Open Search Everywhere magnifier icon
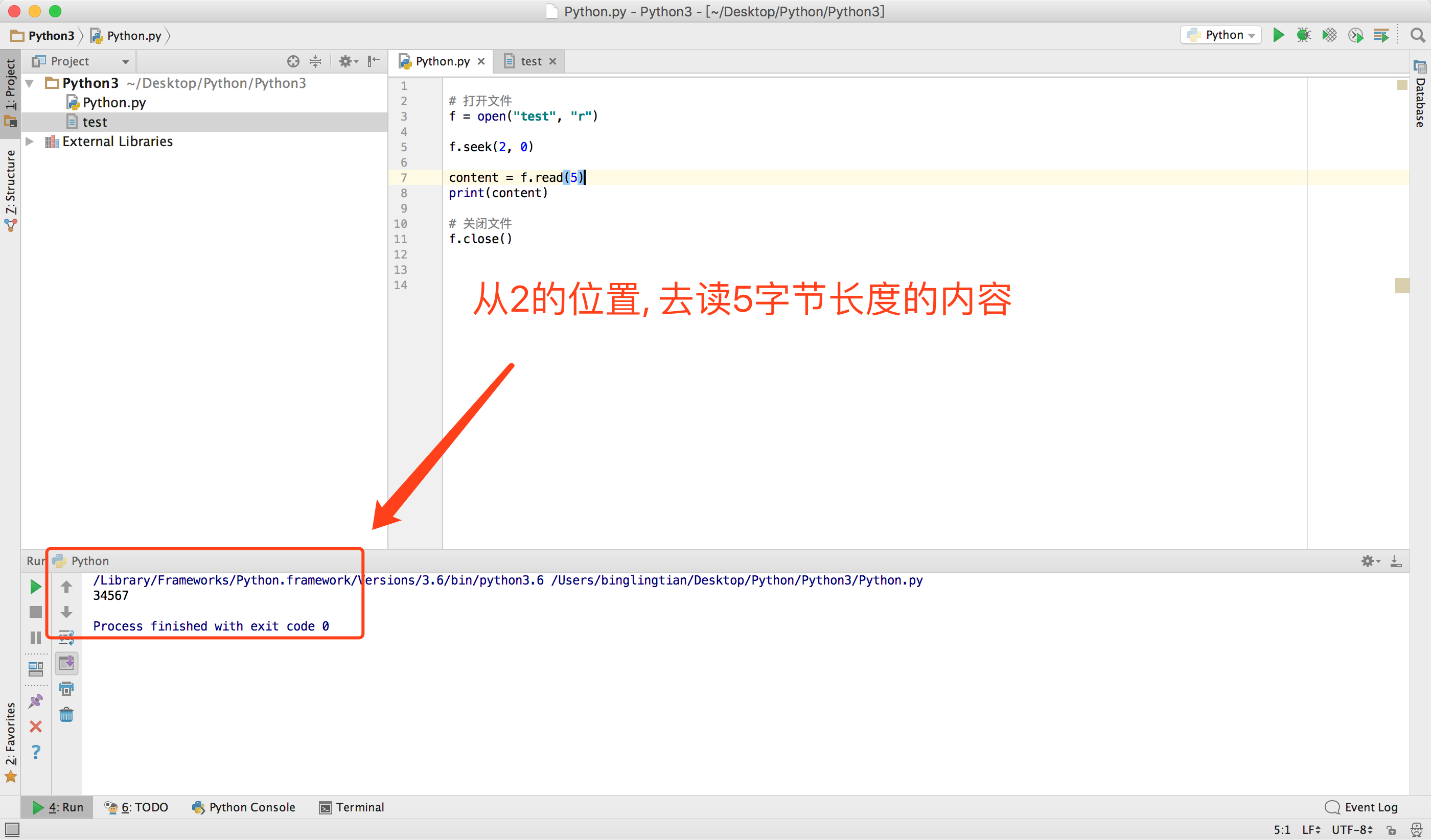Screen dimensions: 1431x840 point(1417,35)
